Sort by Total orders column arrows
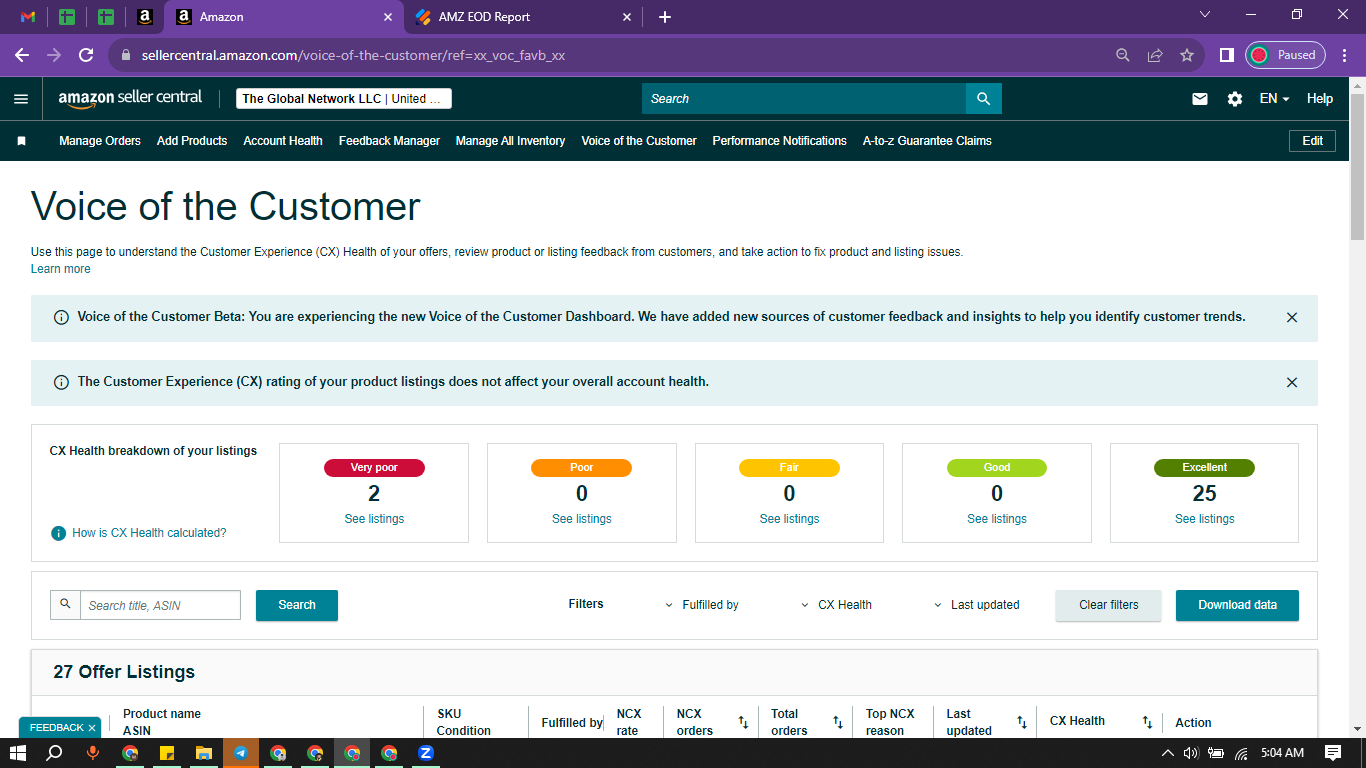Screen dimensions: 1366x768 (838, 722)
